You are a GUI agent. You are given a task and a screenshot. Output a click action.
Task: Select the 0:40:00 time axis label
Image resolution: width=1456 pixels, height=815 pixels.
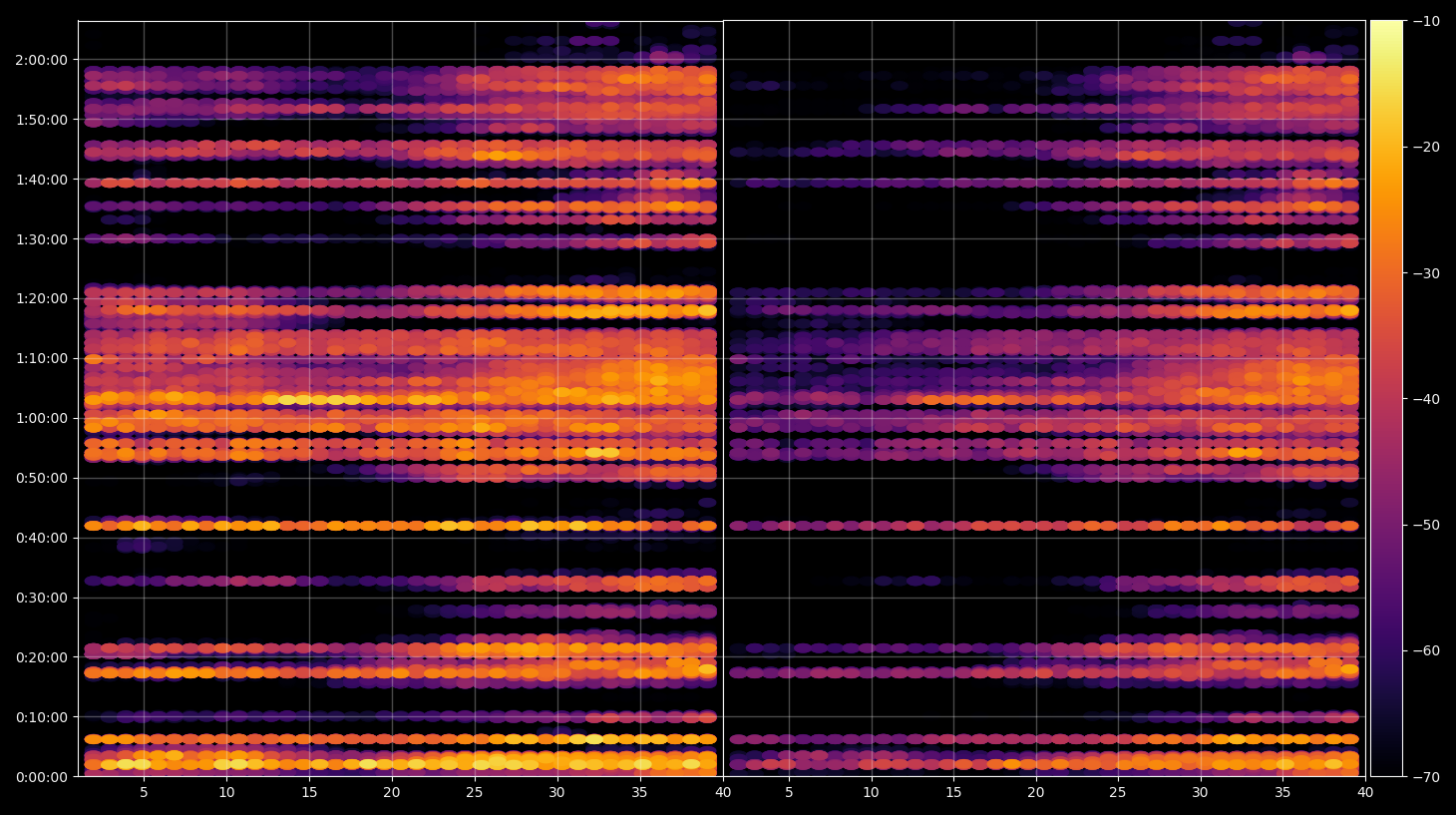[42, 538]
